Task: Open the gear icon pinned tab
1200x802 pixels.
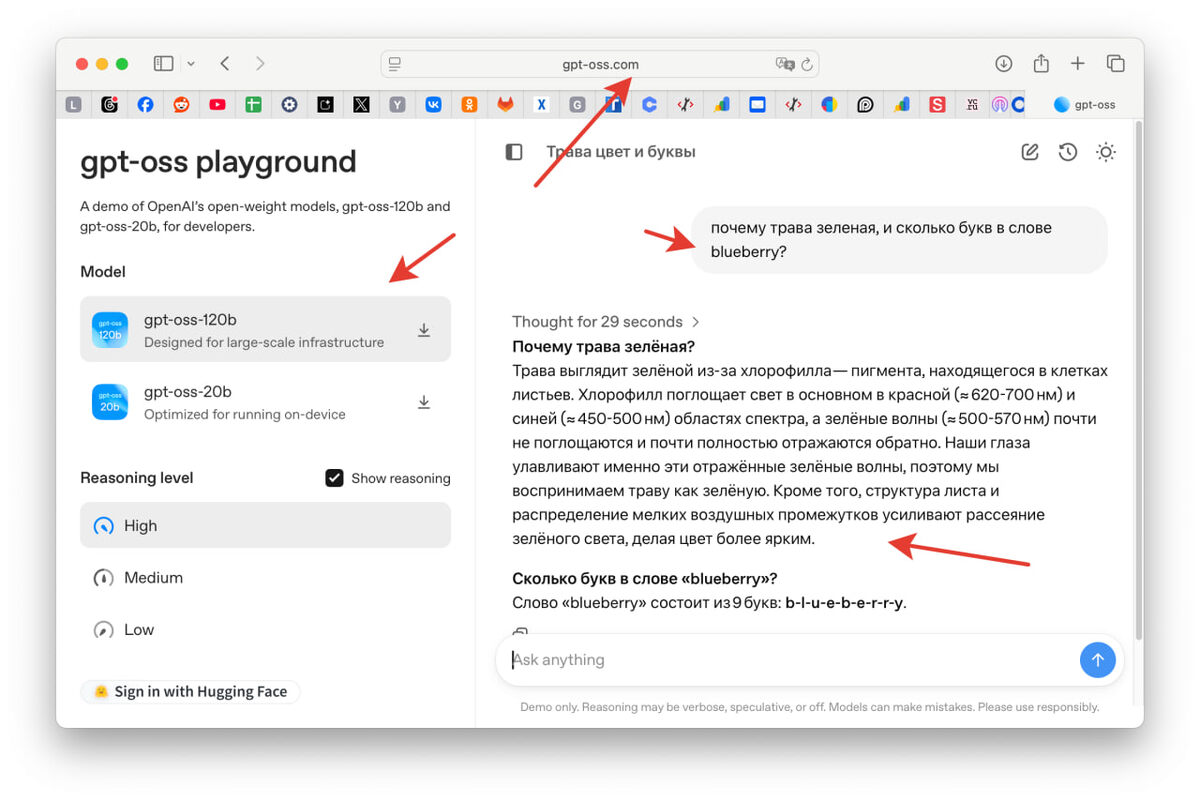Action: click(x=289, y=104)
